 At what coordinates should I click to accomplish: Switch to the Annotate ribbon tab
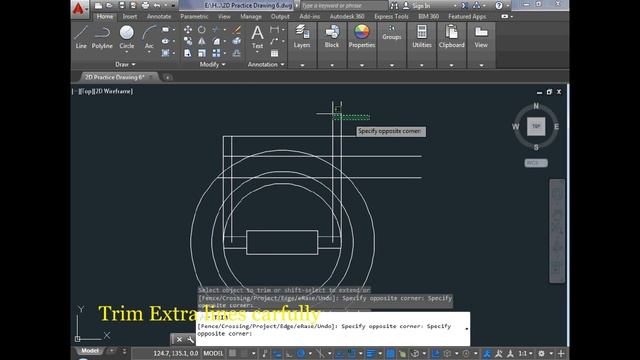click(159, 17)
